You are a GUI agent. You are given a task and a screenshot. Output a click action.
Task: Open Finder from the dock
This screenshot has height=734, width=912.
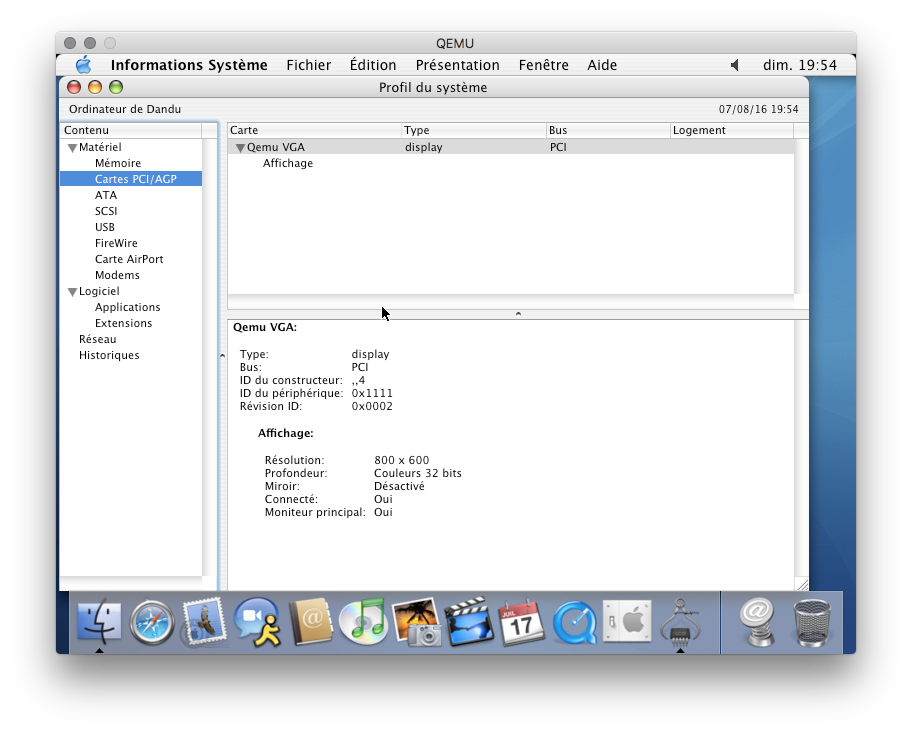coord(99,622)
